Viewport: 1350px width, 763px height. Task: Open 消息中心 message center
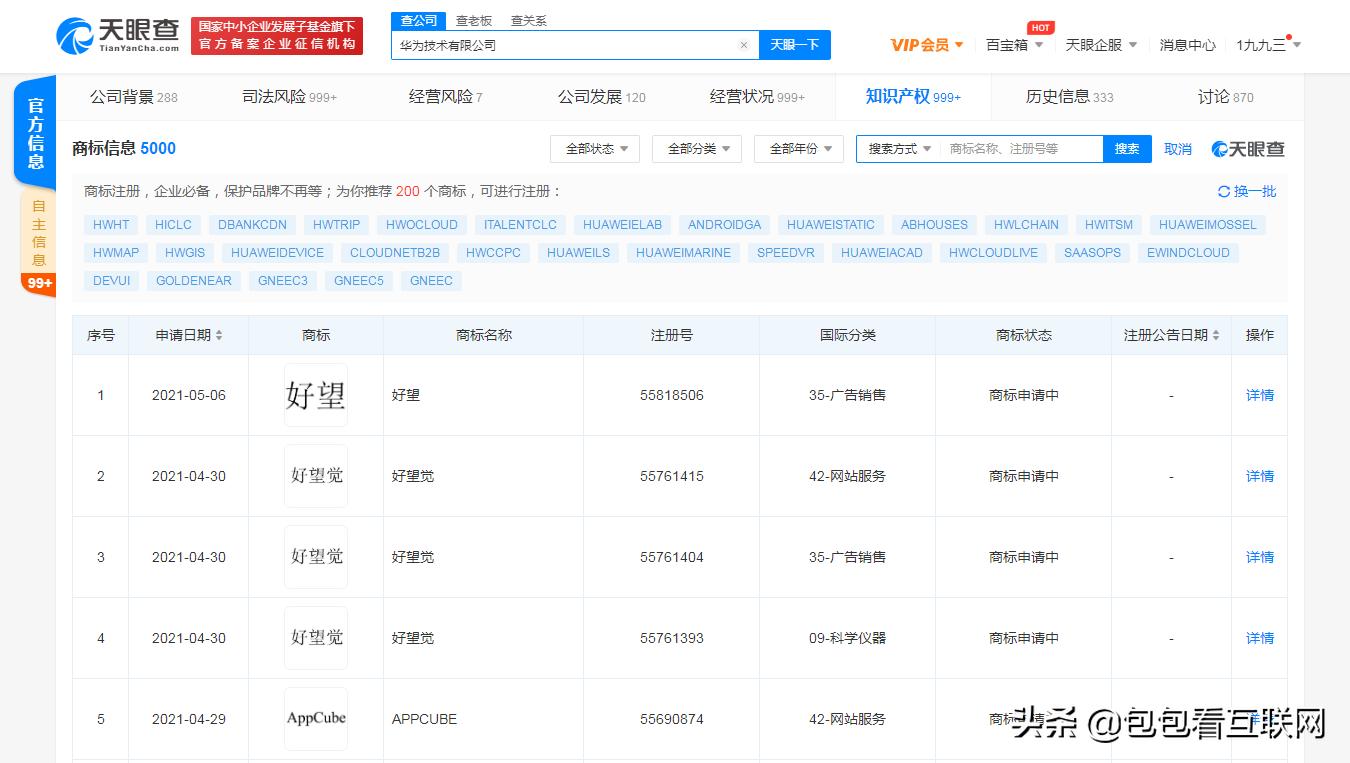(1186, 44)
